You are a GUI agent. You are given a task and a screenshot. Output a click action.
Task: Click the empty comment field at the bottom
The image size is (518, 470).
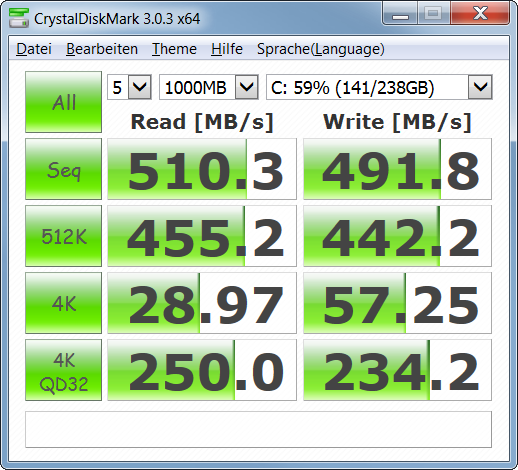point(258,429)
